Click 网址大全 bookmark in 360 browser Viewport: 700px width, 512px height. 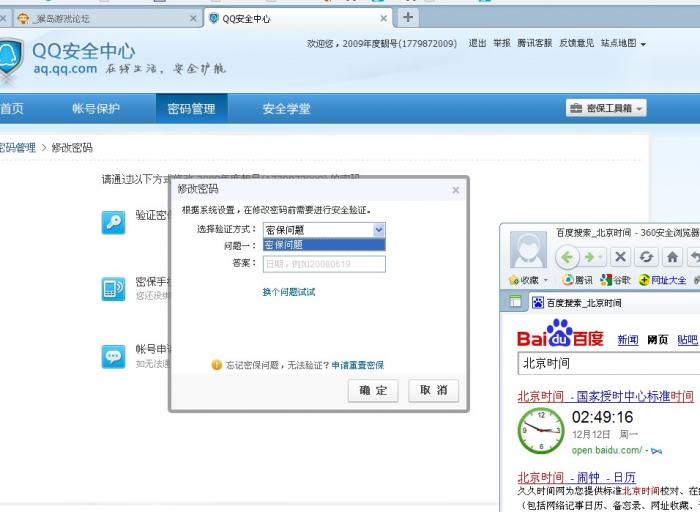coord(662,280)
